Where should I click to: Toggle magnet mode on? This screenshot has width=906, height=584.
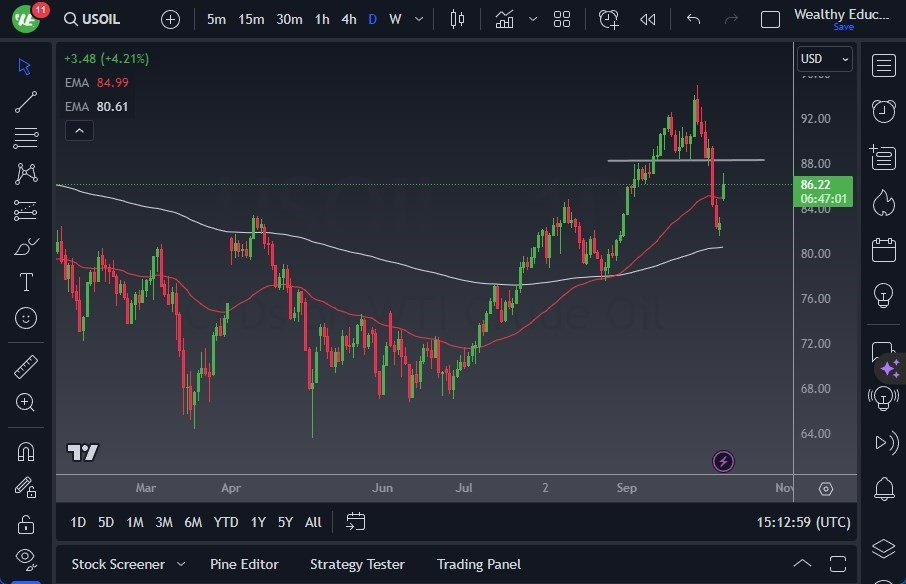(x=26, y=451)
